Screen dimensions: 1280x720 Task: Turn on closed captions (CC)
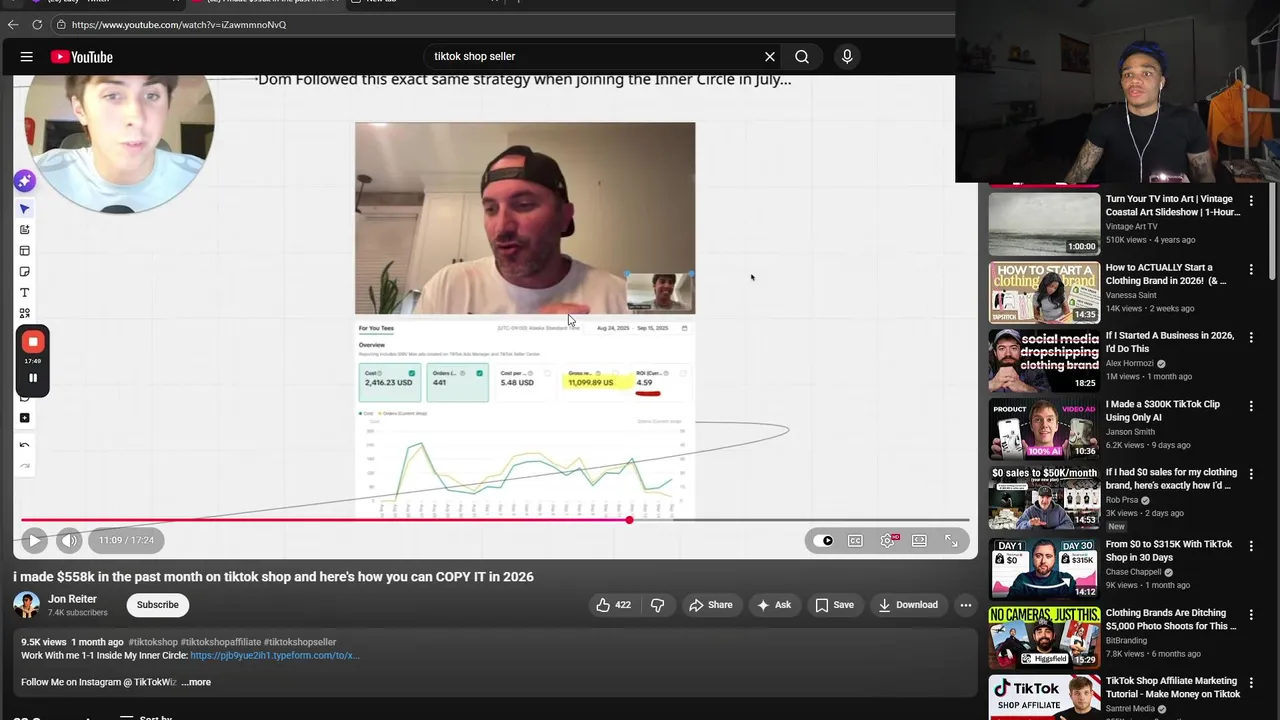[855, 541]
